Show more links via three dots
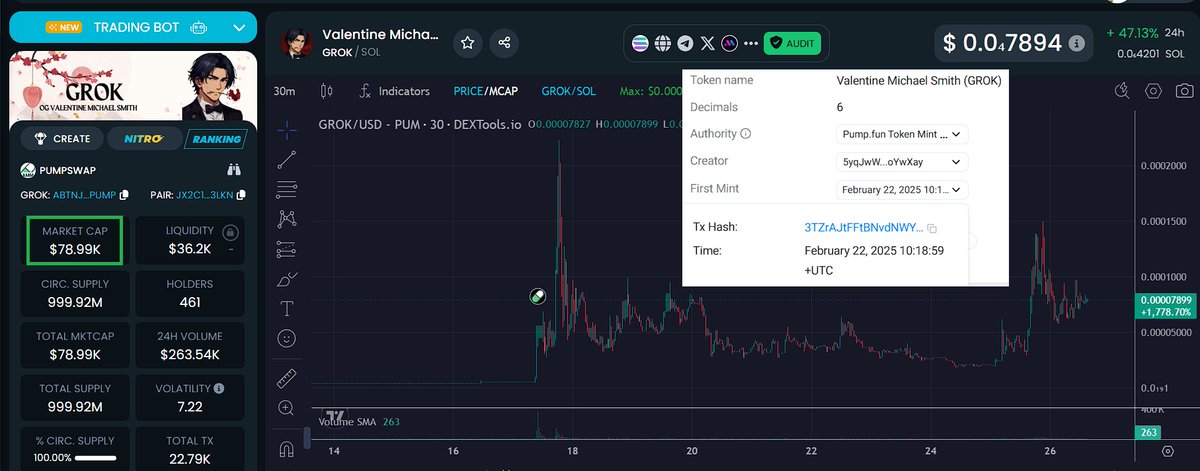 751,43
